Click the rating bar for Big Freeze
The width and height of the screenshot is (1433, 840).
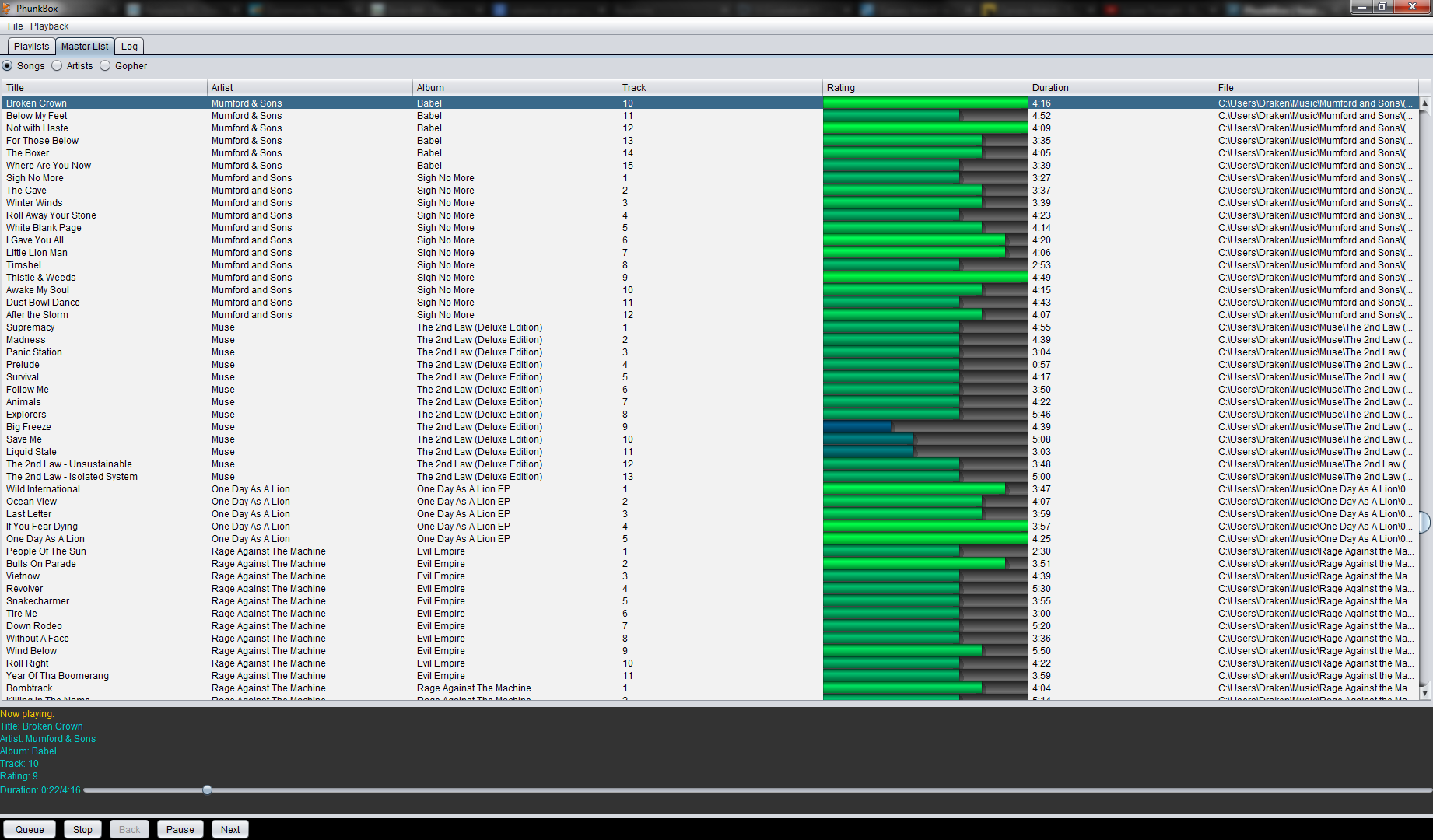925,427
